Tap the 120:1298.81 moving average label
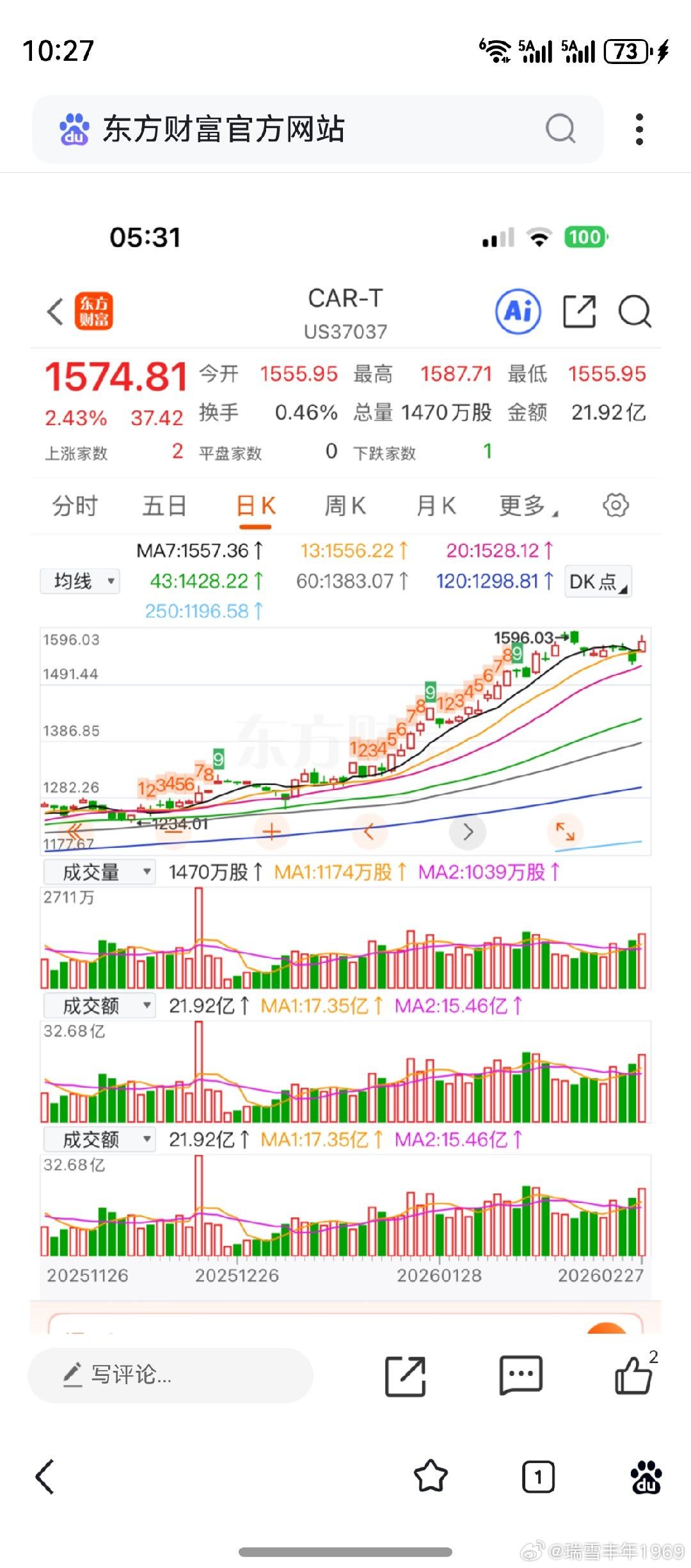This screenshot has height=1568, width=691. [x=495, y=581]
